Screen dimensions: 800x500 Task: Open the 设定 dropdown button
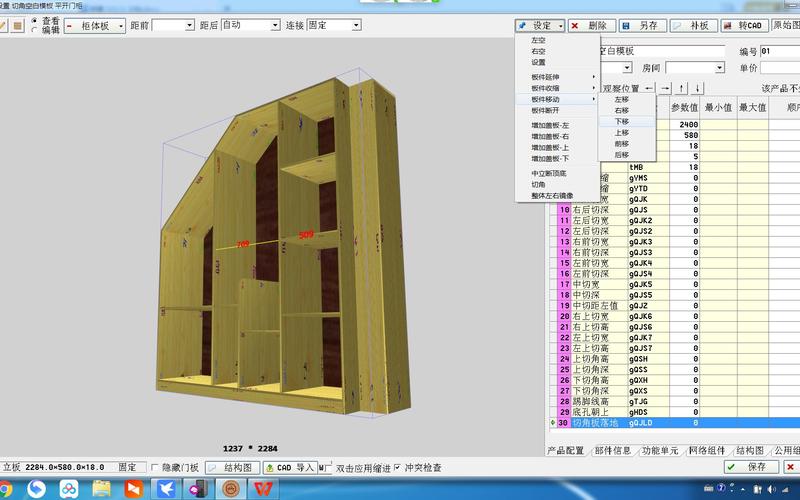coord(539,26)
